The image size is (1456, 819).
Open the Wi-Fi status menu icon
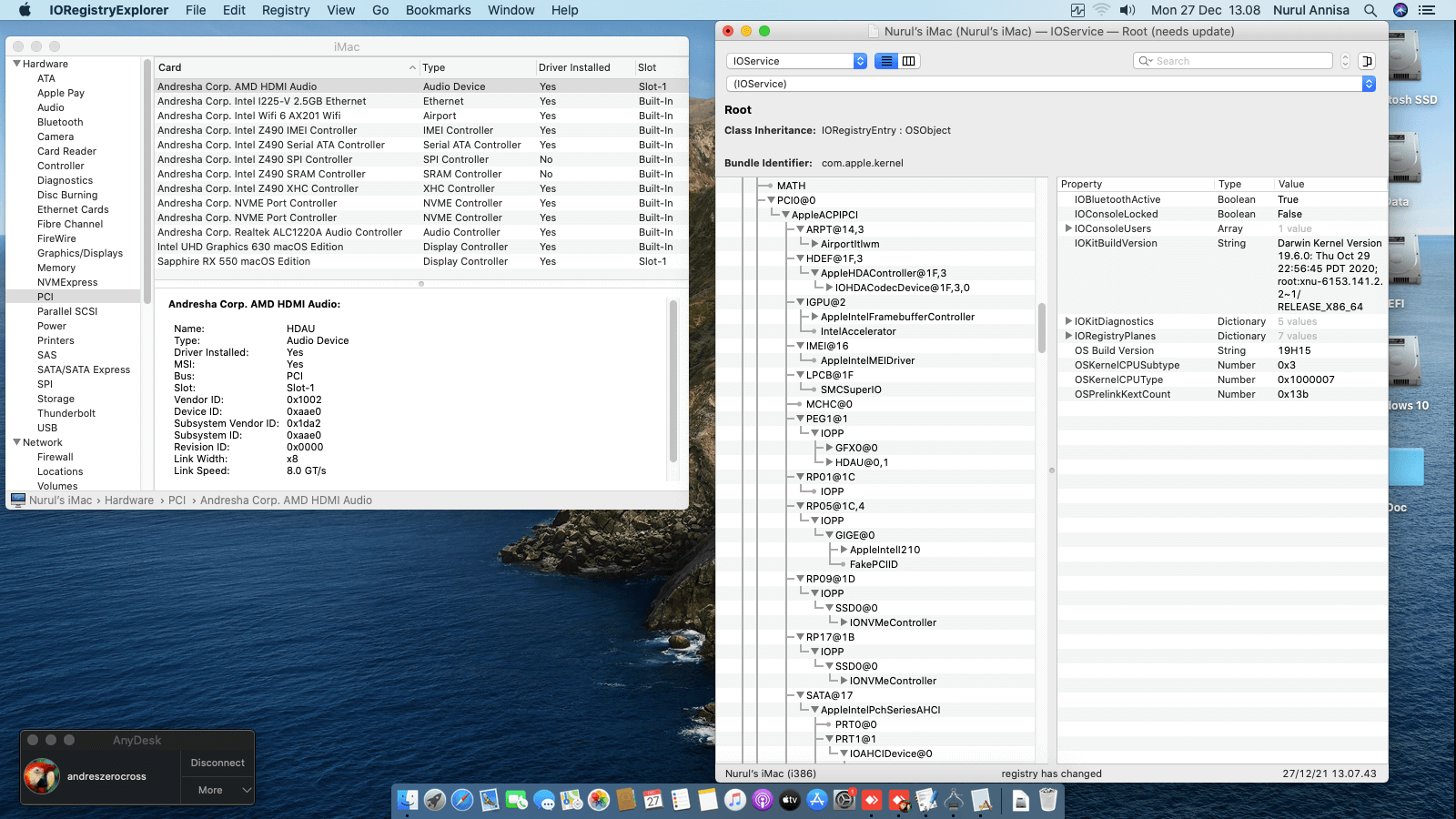coord(1101,10)
